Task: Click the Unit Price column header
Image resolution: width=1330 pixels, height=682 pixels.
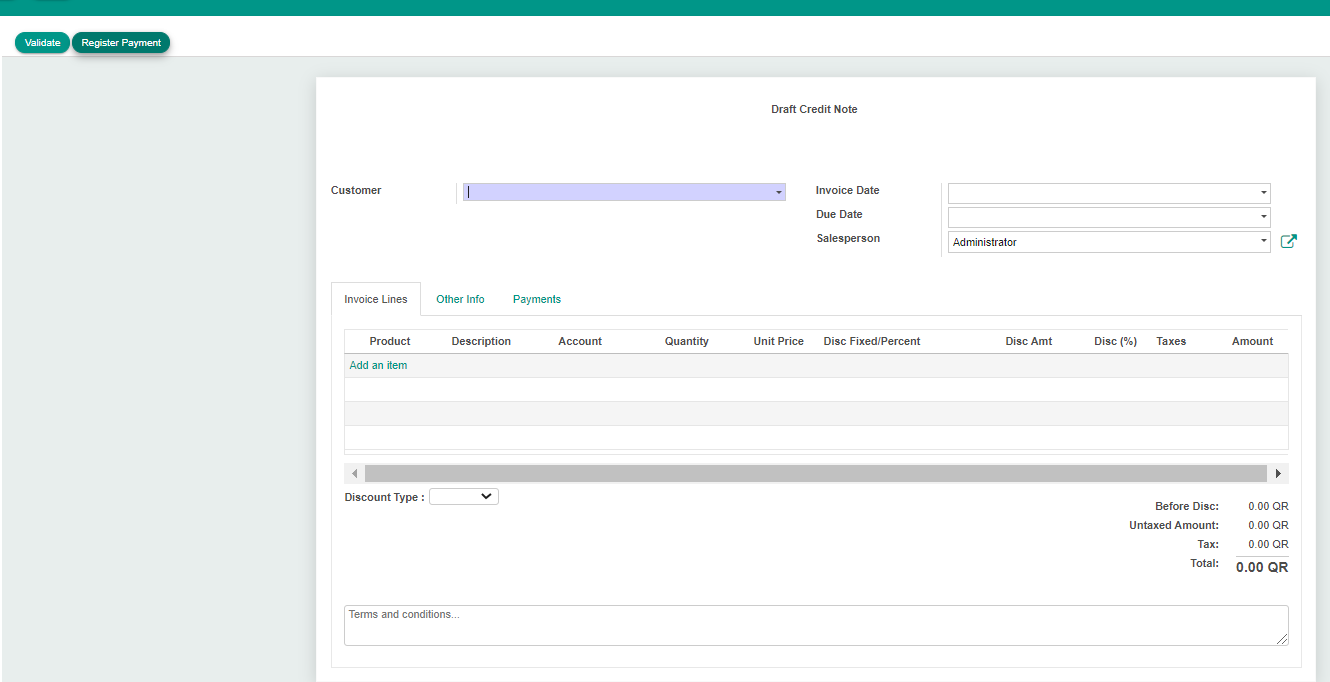Action: pyautogui.click(x=779, y=341)
